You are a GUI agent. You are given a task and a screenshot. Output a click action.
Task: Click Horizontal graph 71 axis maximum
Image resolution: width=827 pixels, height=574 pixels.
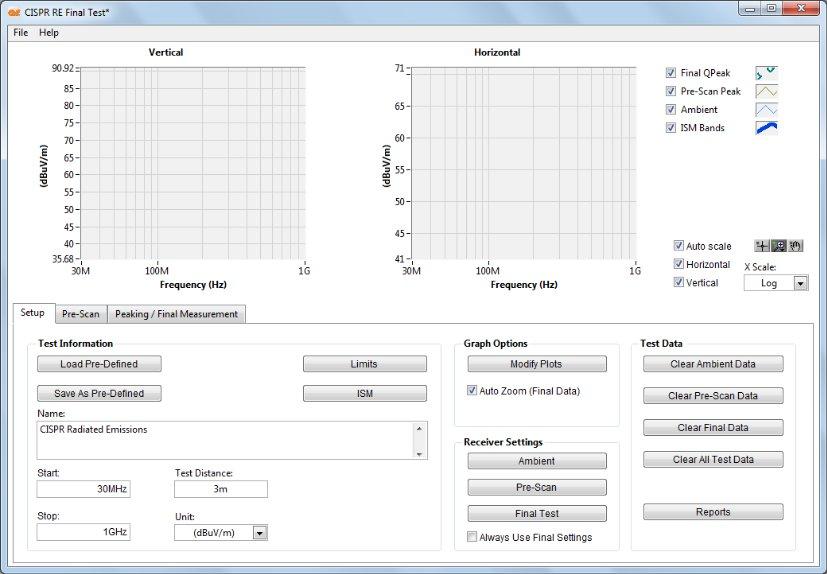pyautogui.click(x=399, y=68)
